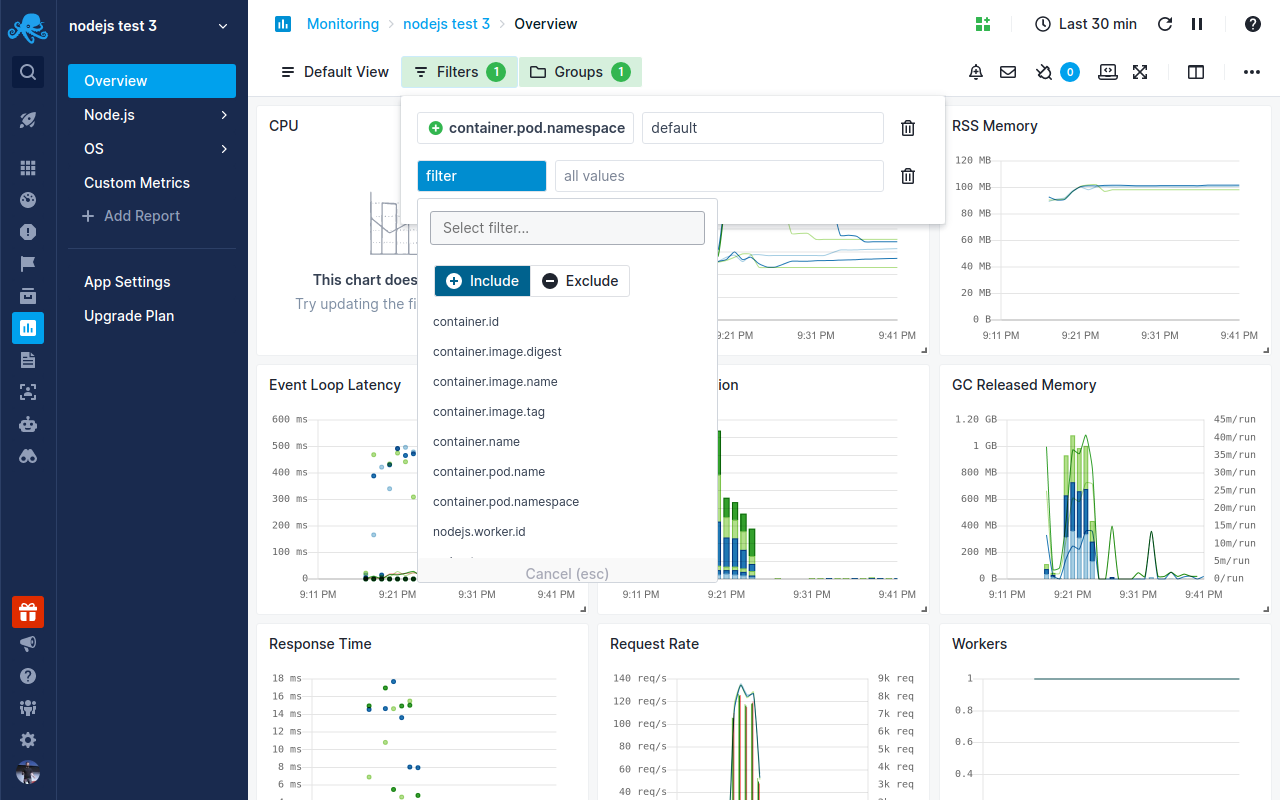Click nodejs test 3 breadcrumb link
This screenshot has height=800, width=1280.
[446, 24]
